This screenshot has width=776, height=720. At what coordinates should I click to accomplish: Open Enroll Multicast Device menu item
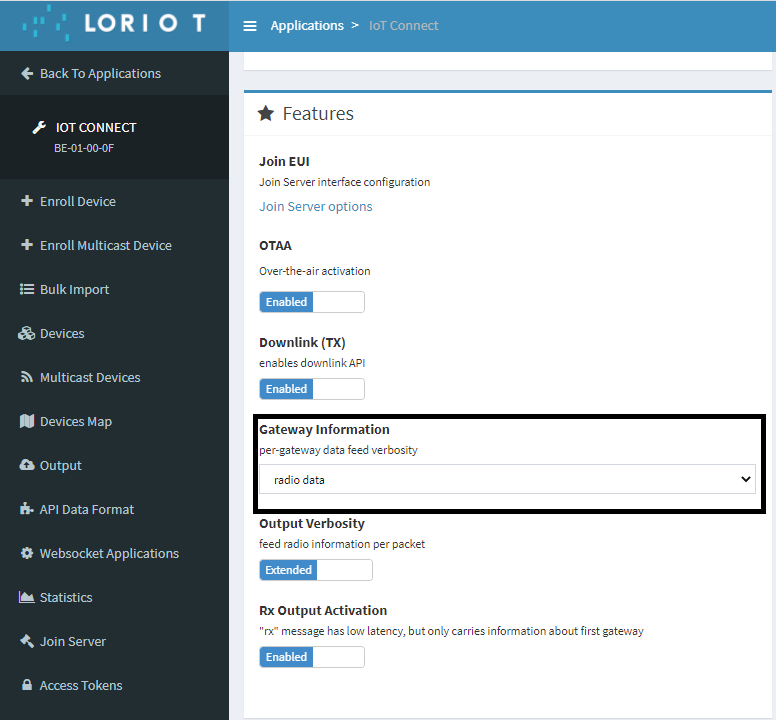tap(114, 245)
